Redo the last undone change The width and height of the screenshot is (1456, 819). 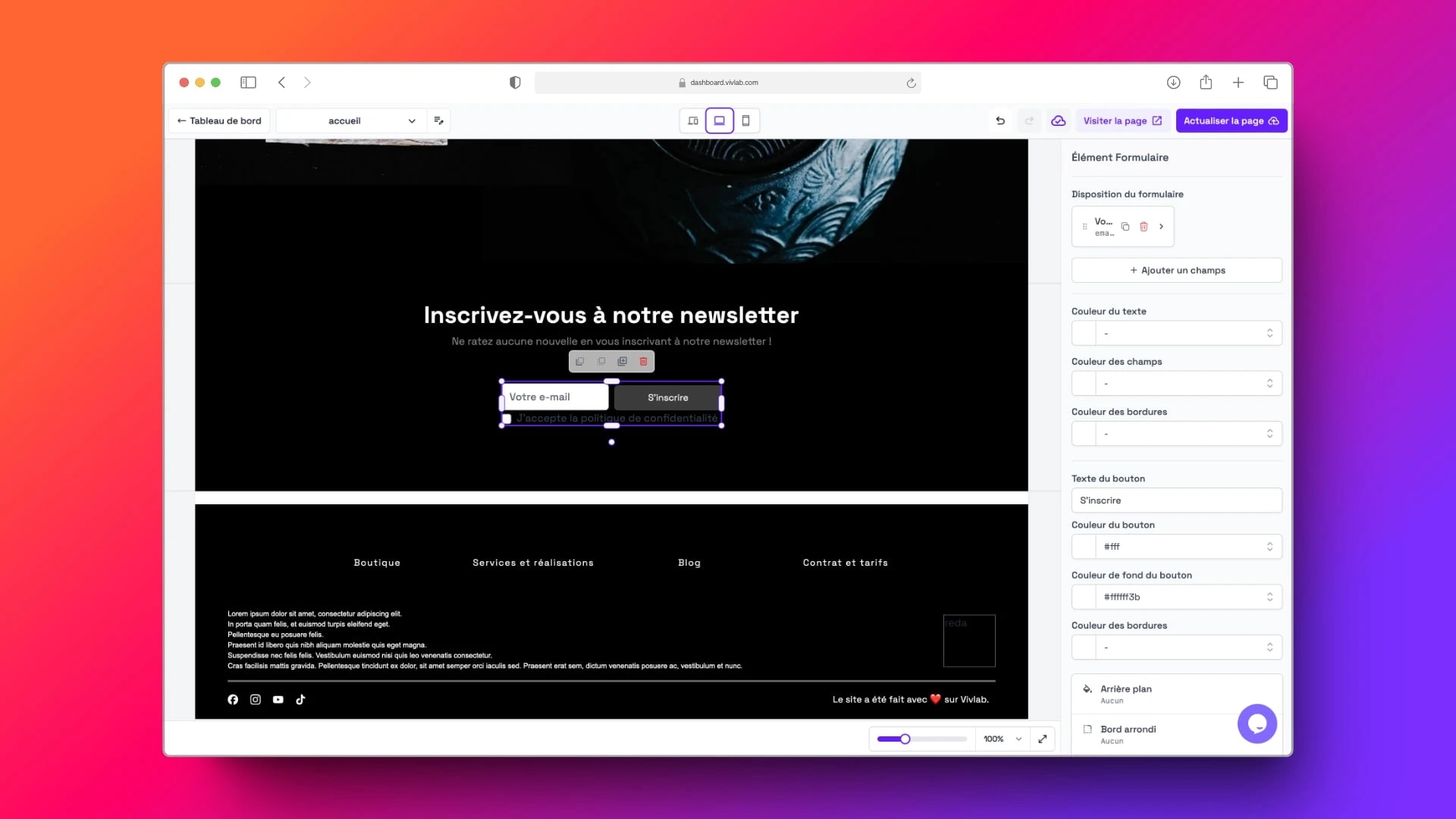(x=1029, y=121)
